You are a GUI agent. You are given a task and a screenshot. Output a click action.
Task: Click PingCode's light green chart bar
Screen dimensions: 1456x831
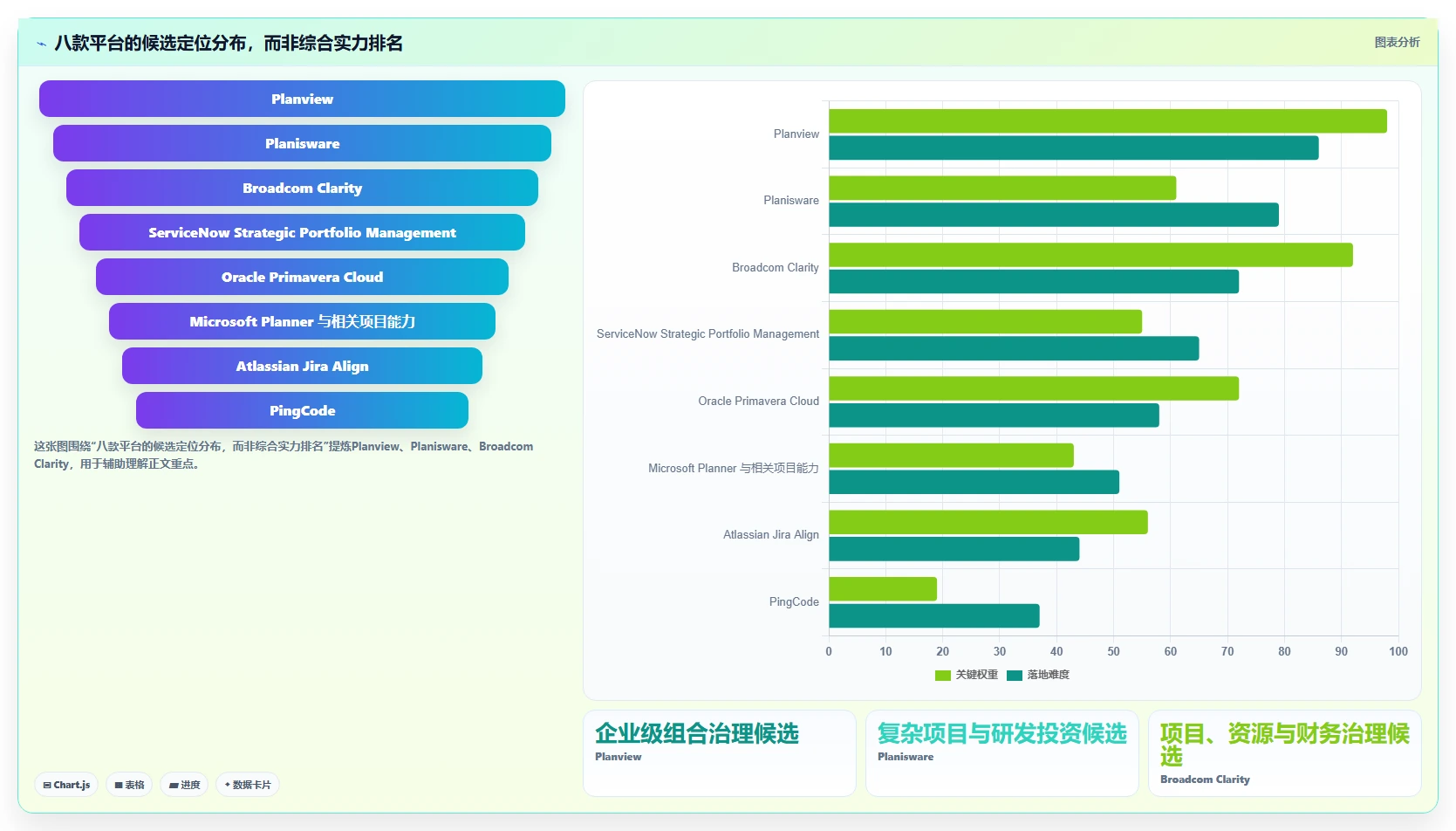[x=883, y=589]
